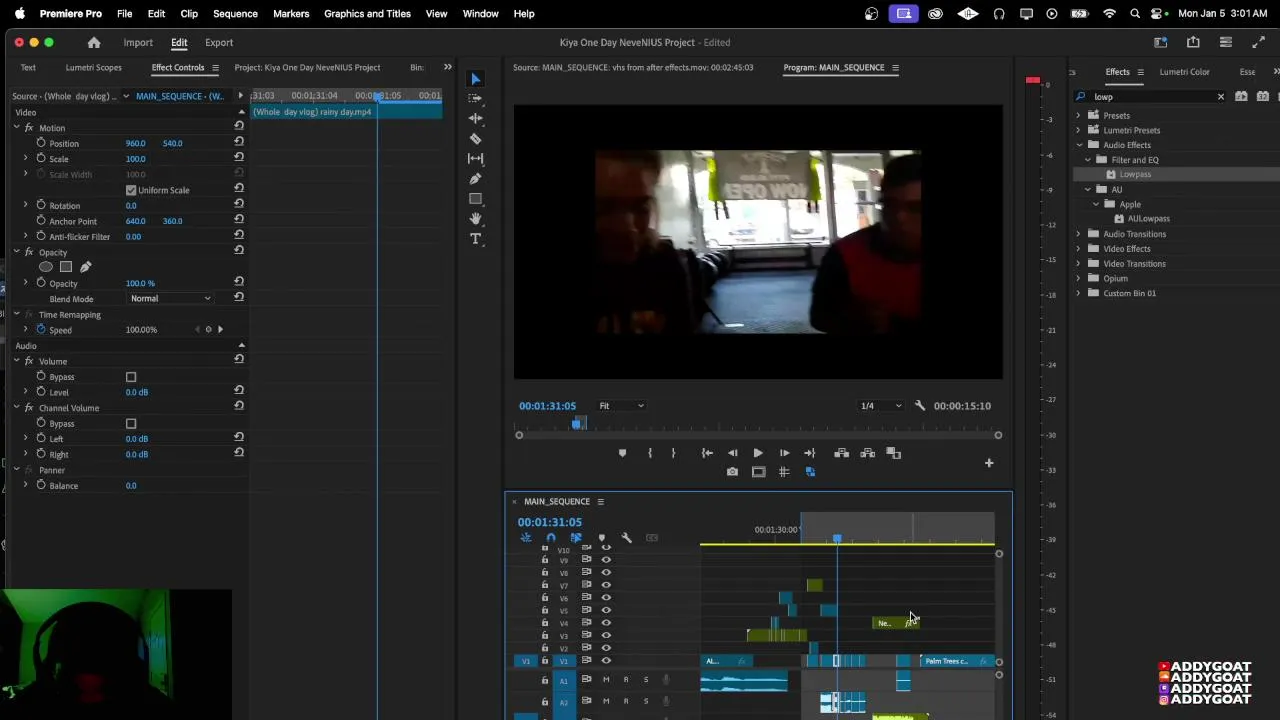Open timeline display settings wrench
The height and width of the screenshot is (720, 1280).
626,538
